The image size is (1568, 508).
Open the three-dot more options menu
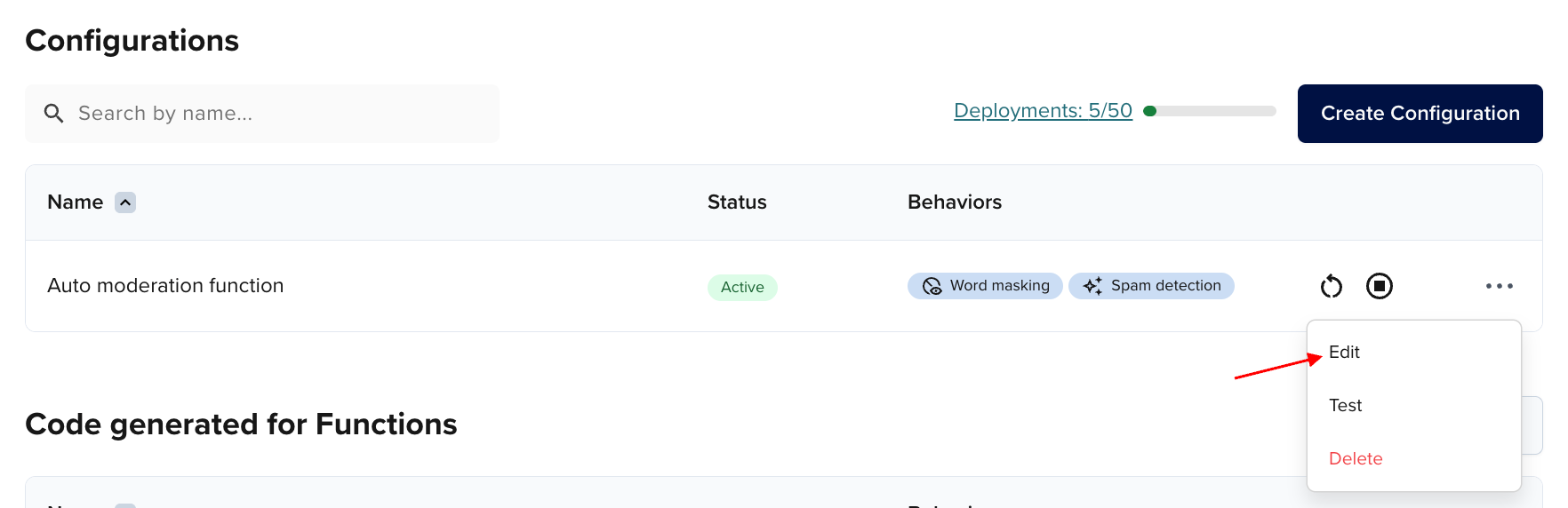(1499, 286)
